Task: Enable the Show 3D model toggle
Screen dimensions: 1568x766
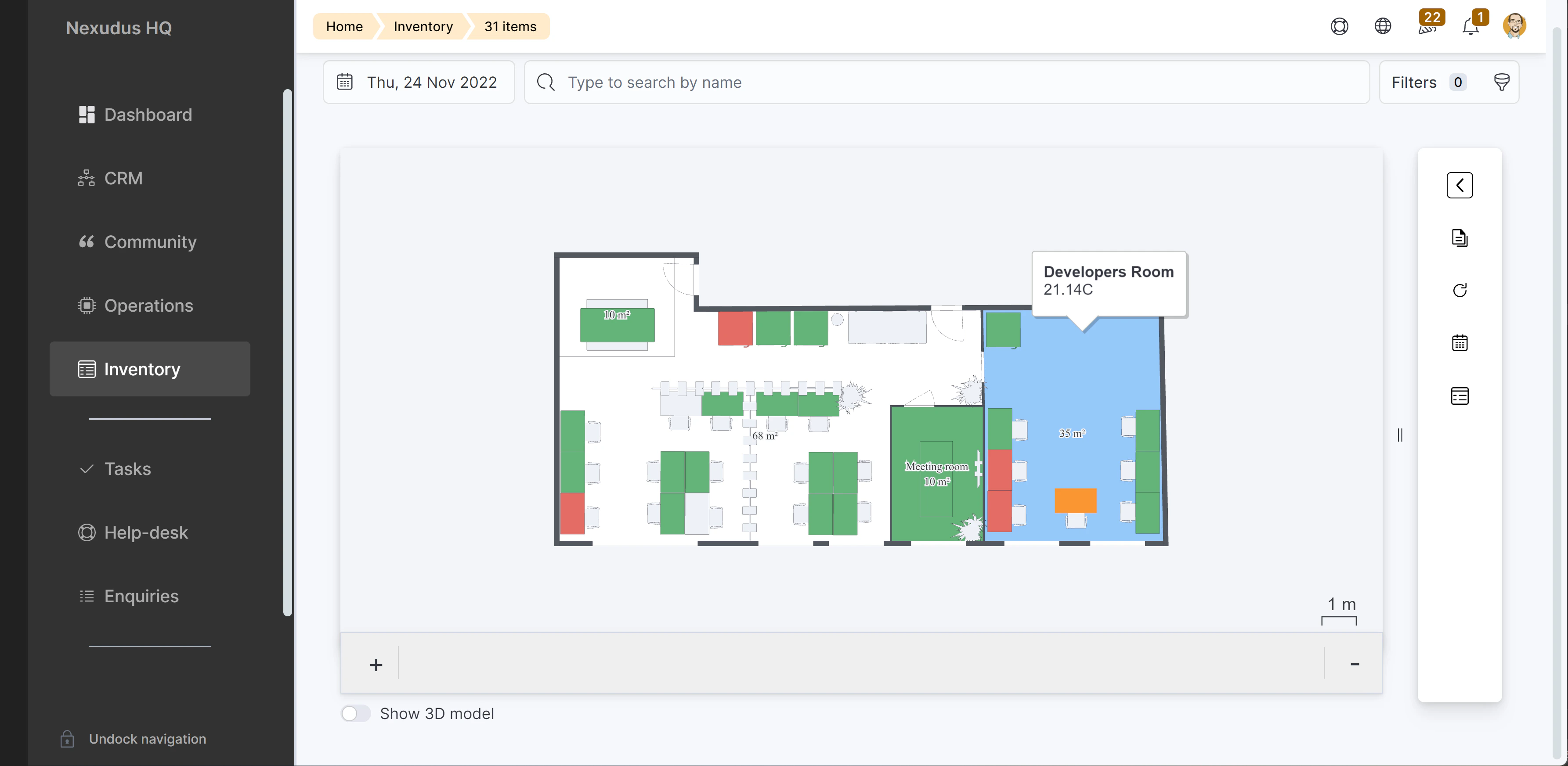Action: click(x=355, y=712)
